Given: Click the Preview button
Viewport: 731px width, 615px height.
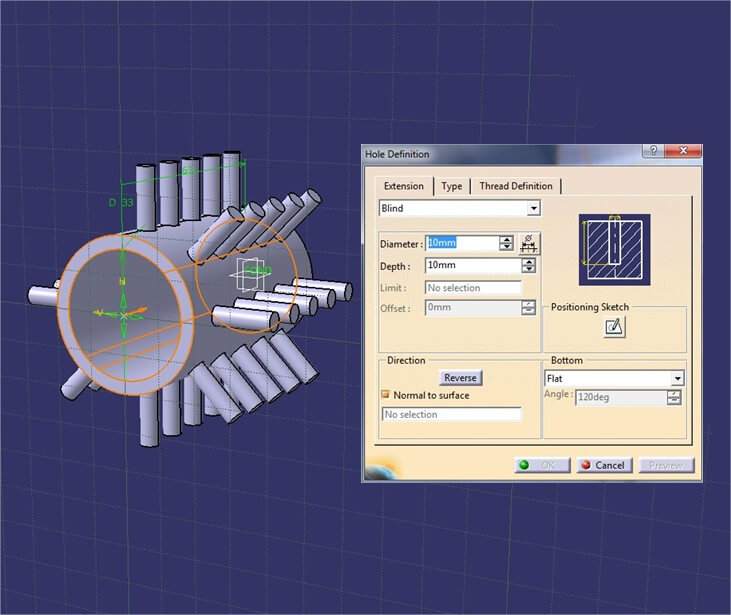Looking at the screenshot, I should (666, 465).
